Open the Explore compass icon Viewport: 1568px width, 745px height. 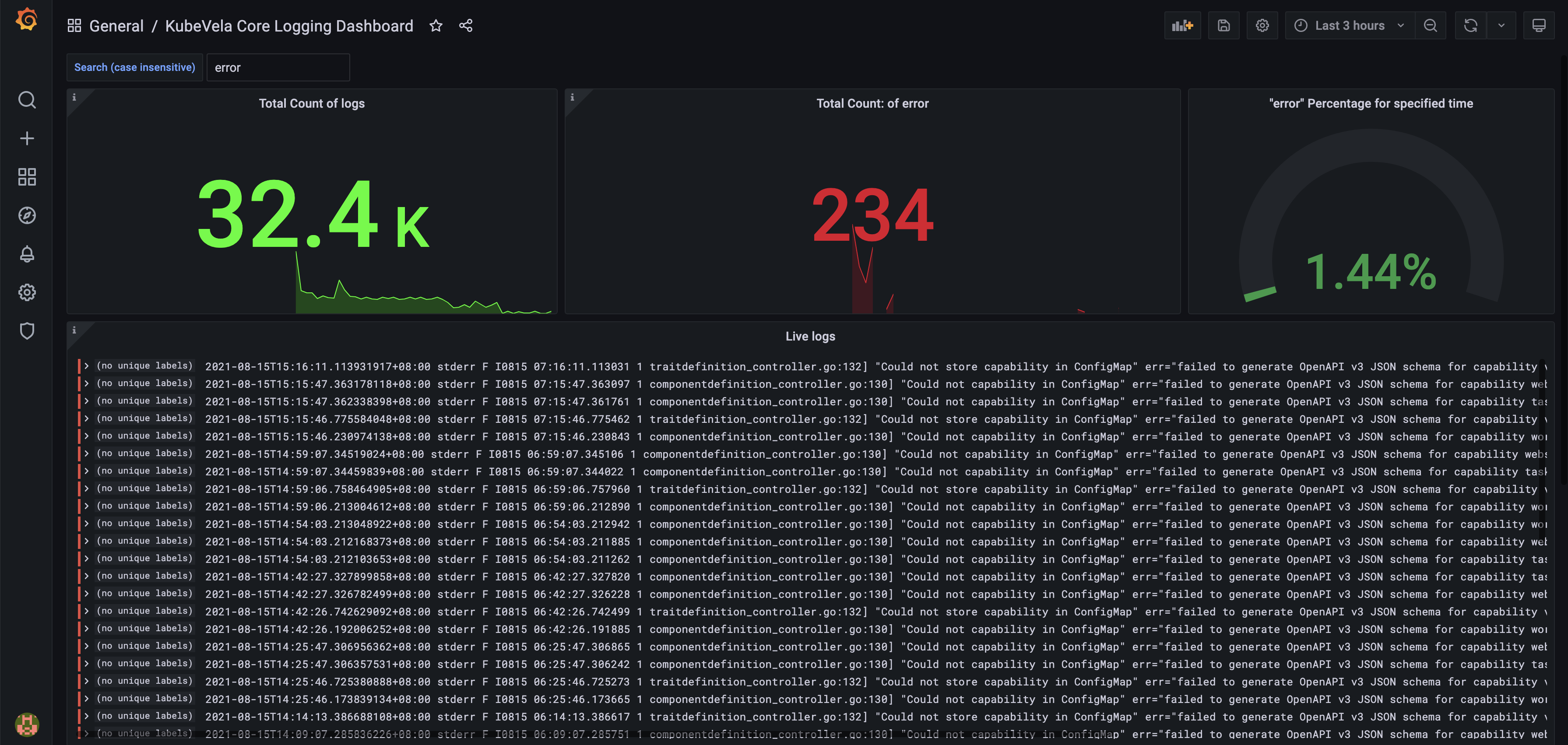[x=27, y=215]
